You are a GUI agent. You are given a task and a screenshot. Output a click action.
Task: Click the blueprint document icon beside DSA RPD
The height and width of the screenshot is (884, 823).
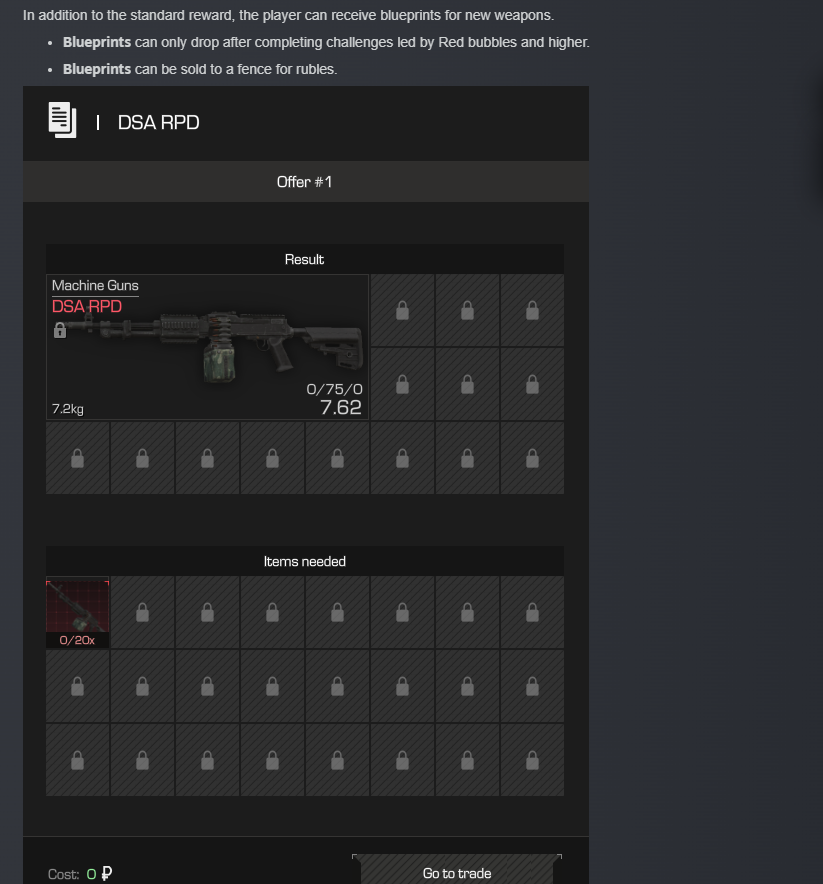62,120
